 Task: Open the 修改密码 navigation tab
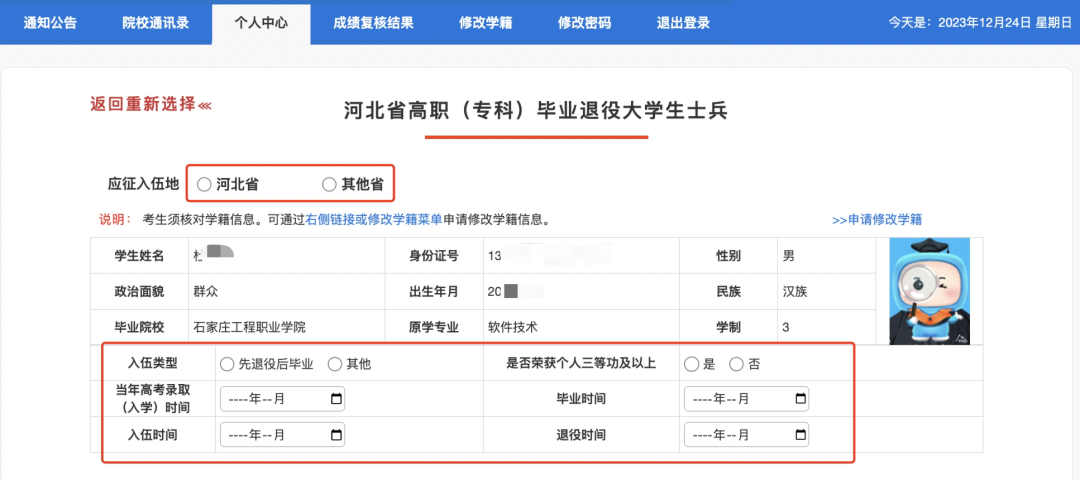(584, 22)
